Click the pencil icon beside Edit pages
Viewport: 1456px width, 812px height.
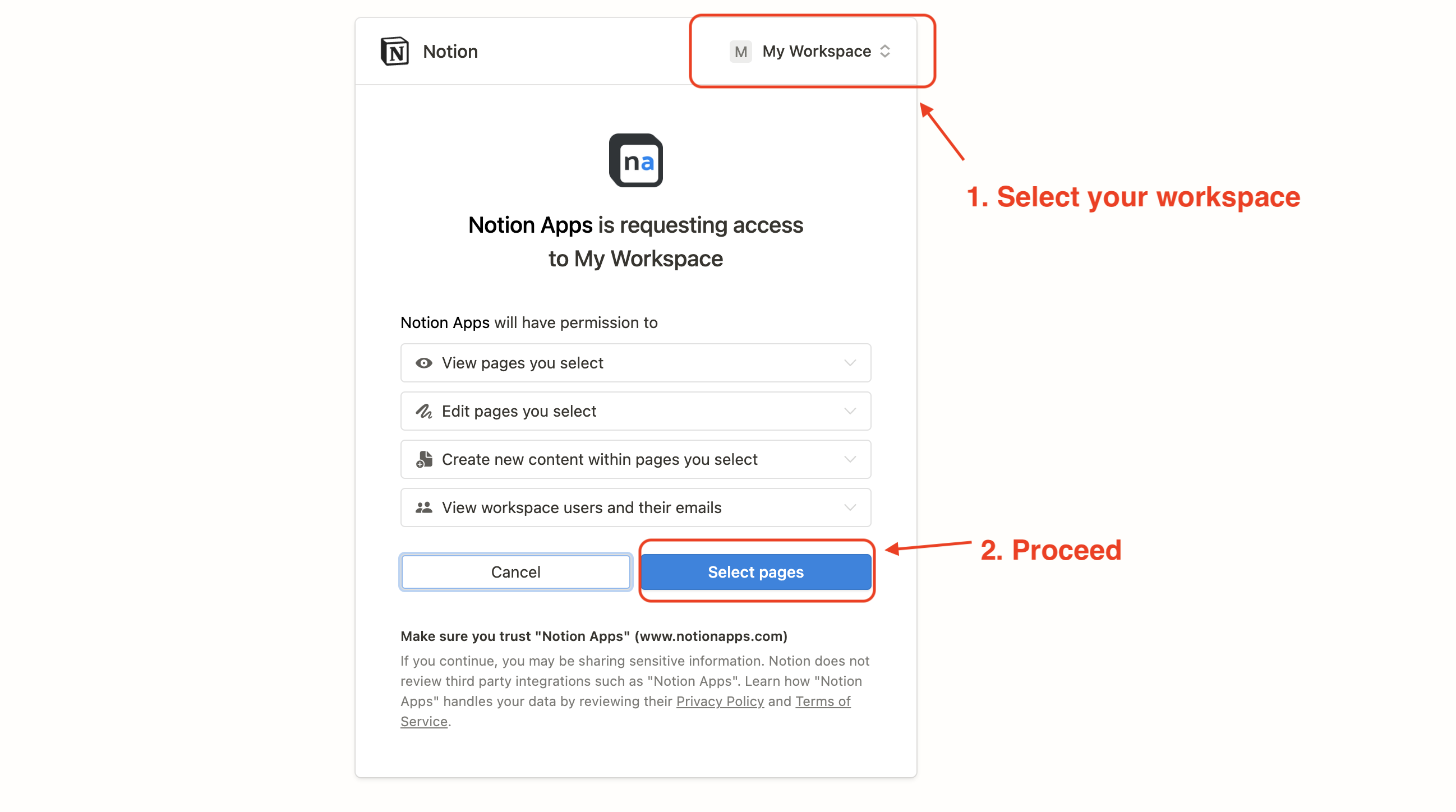[424, 411]
